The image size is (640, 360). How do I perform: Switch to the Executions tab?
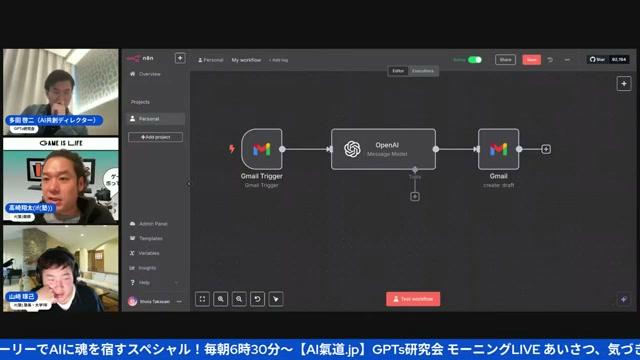pyautogui.click(x=423, y=71)
